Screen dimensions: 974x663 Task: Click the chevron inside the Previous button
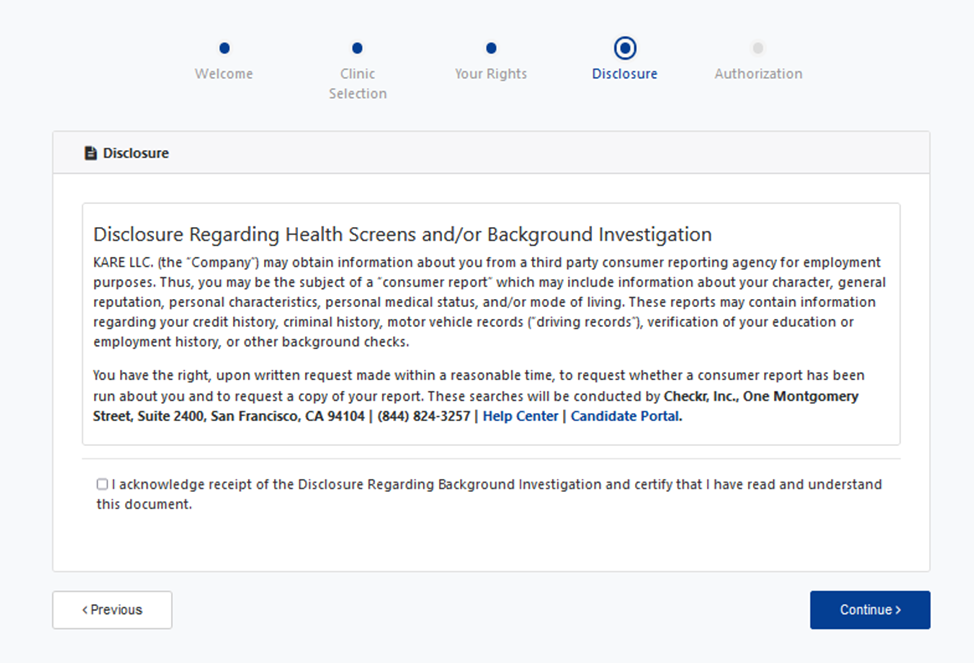point(84,609)
